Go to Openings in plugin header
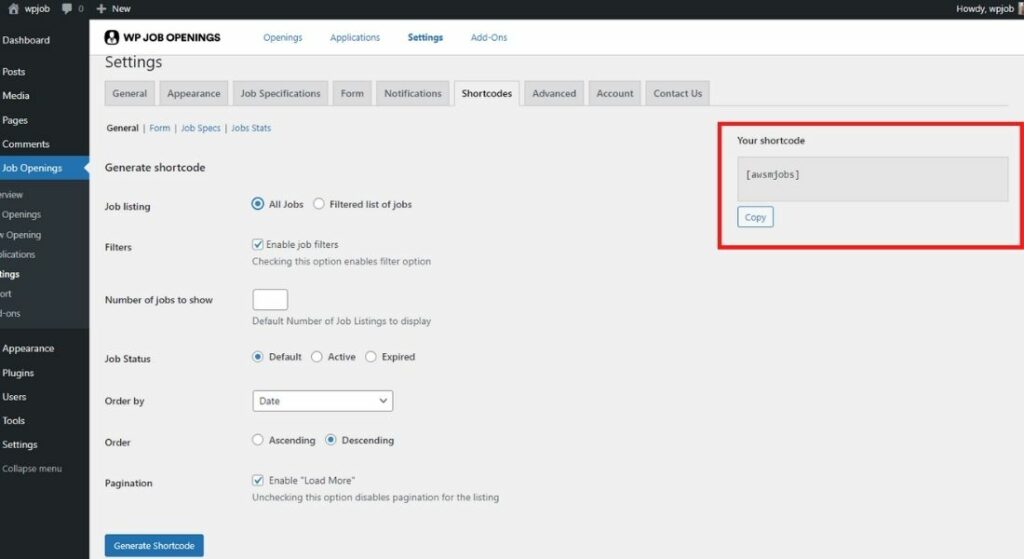Viewport: 1024px width, 559px height. tap(283, 37)
